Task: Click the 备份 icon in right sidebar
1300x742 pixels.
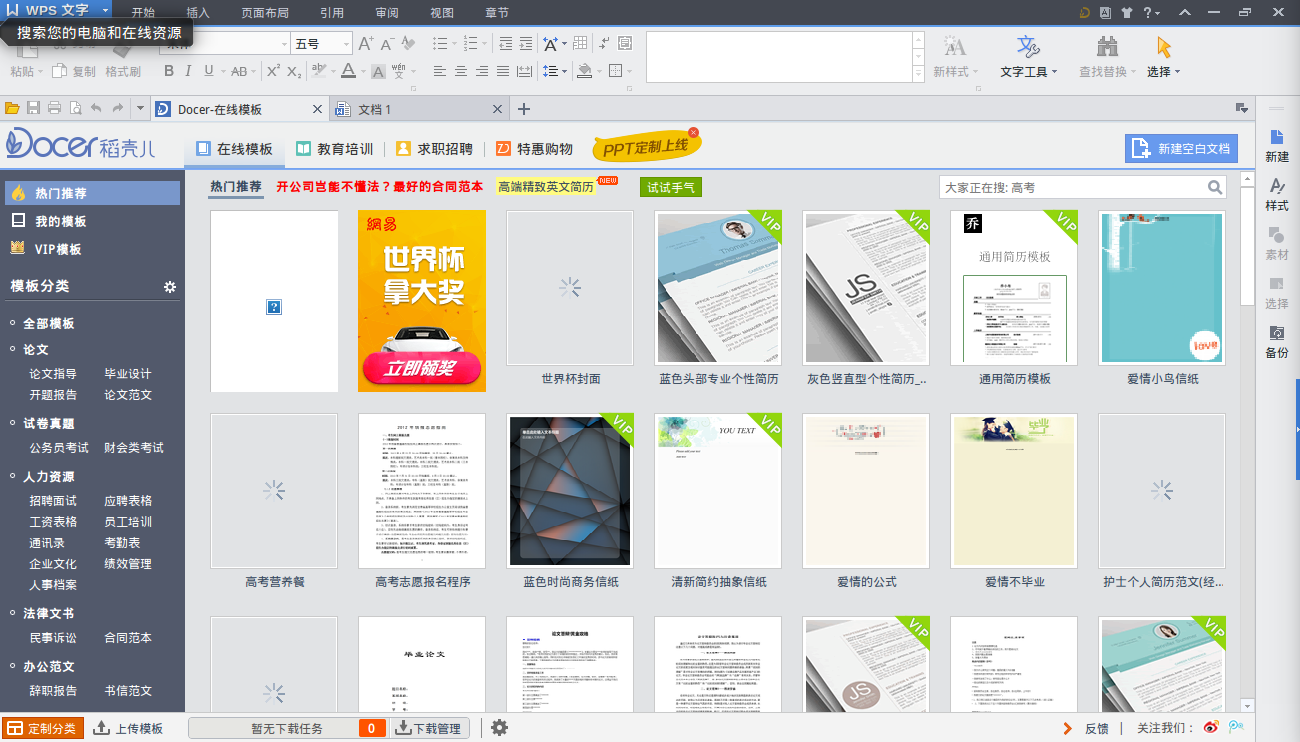Action: (1277, 342)
